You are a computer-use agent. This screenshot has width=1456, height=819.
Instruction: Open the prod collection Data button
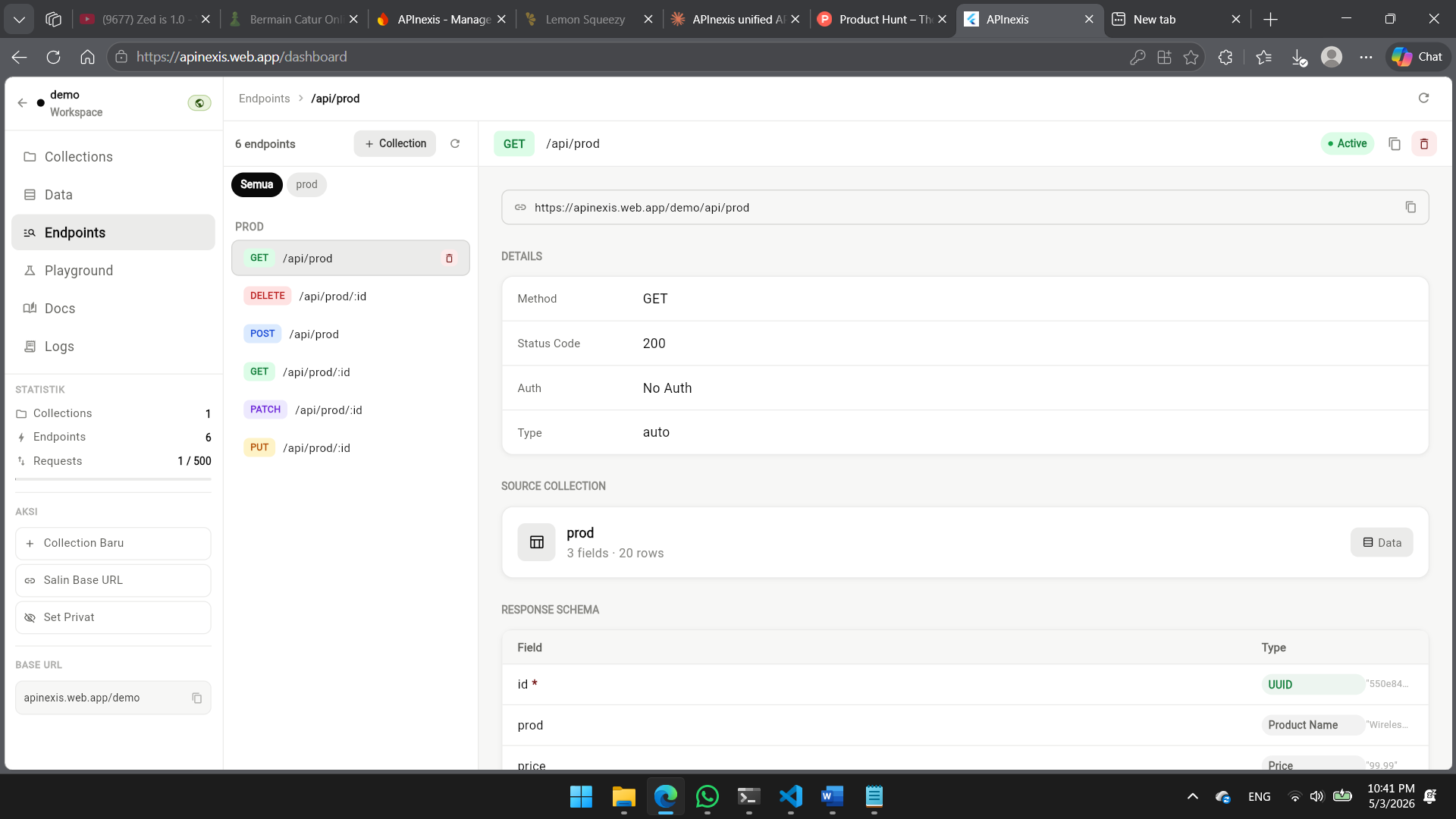(x=1382, y=542)
